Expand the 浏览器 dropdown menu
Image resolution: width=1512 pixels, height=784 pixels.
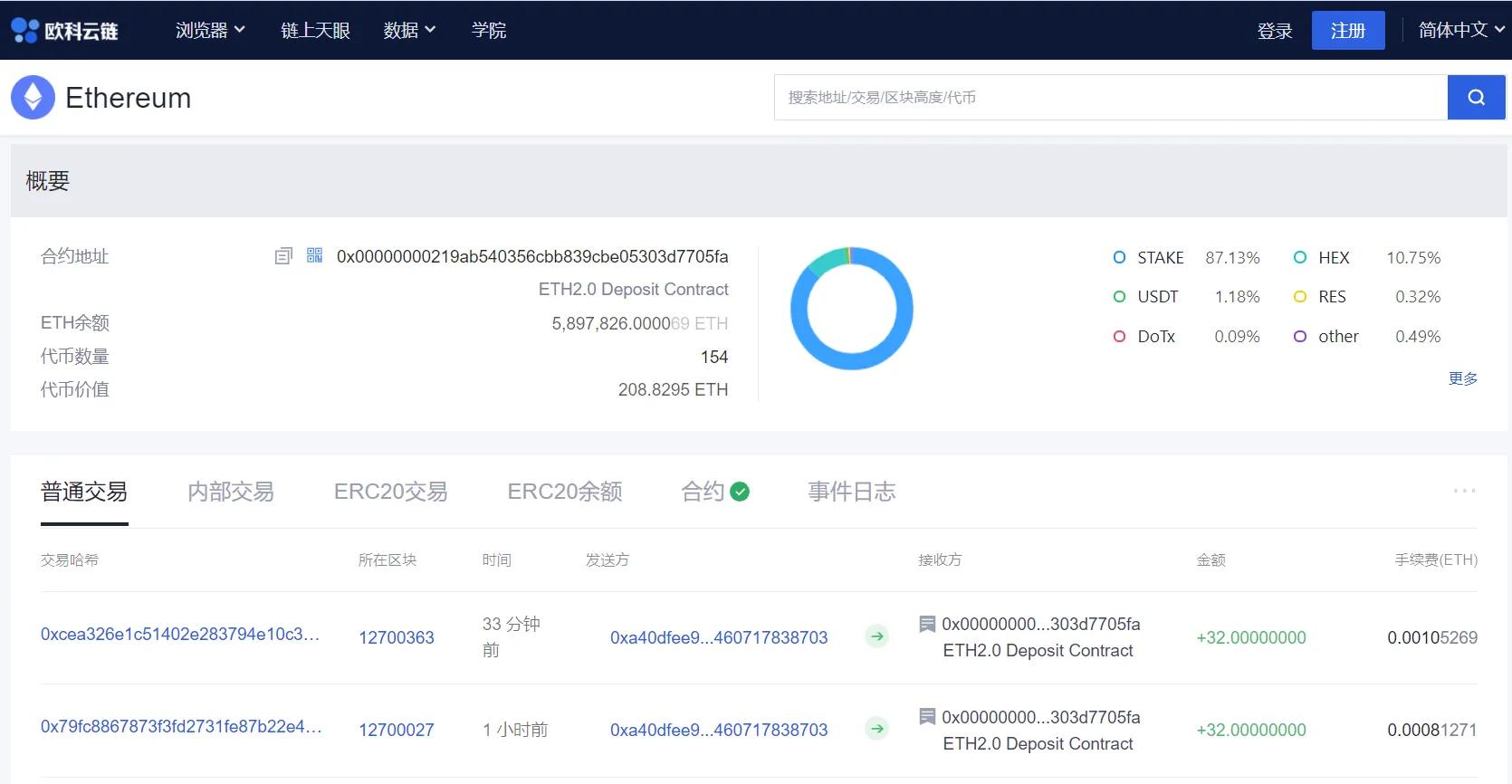click(x=210, y=30)
